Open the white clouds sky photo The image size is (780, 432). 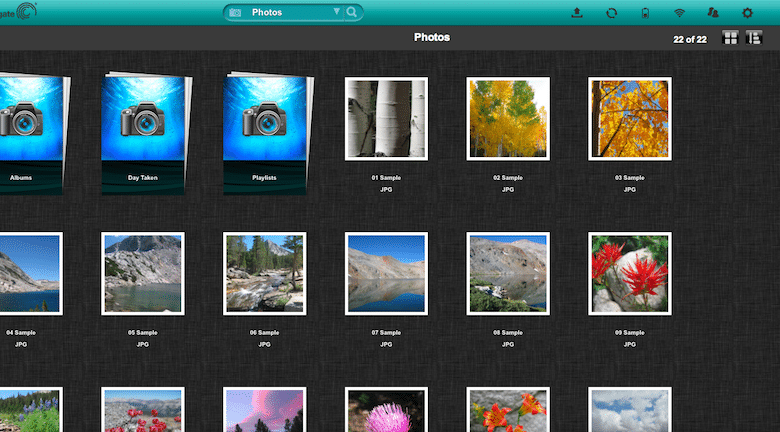[x=630, y=410]
